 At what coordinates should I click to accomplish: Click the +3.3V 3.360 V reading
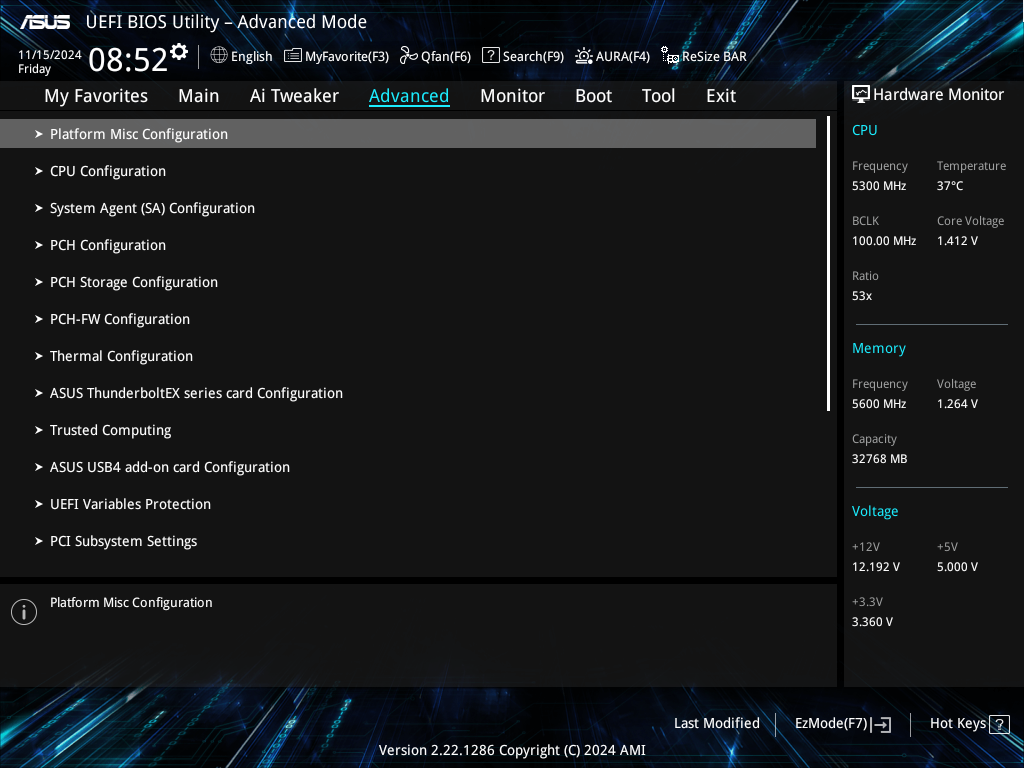[872, 622]
